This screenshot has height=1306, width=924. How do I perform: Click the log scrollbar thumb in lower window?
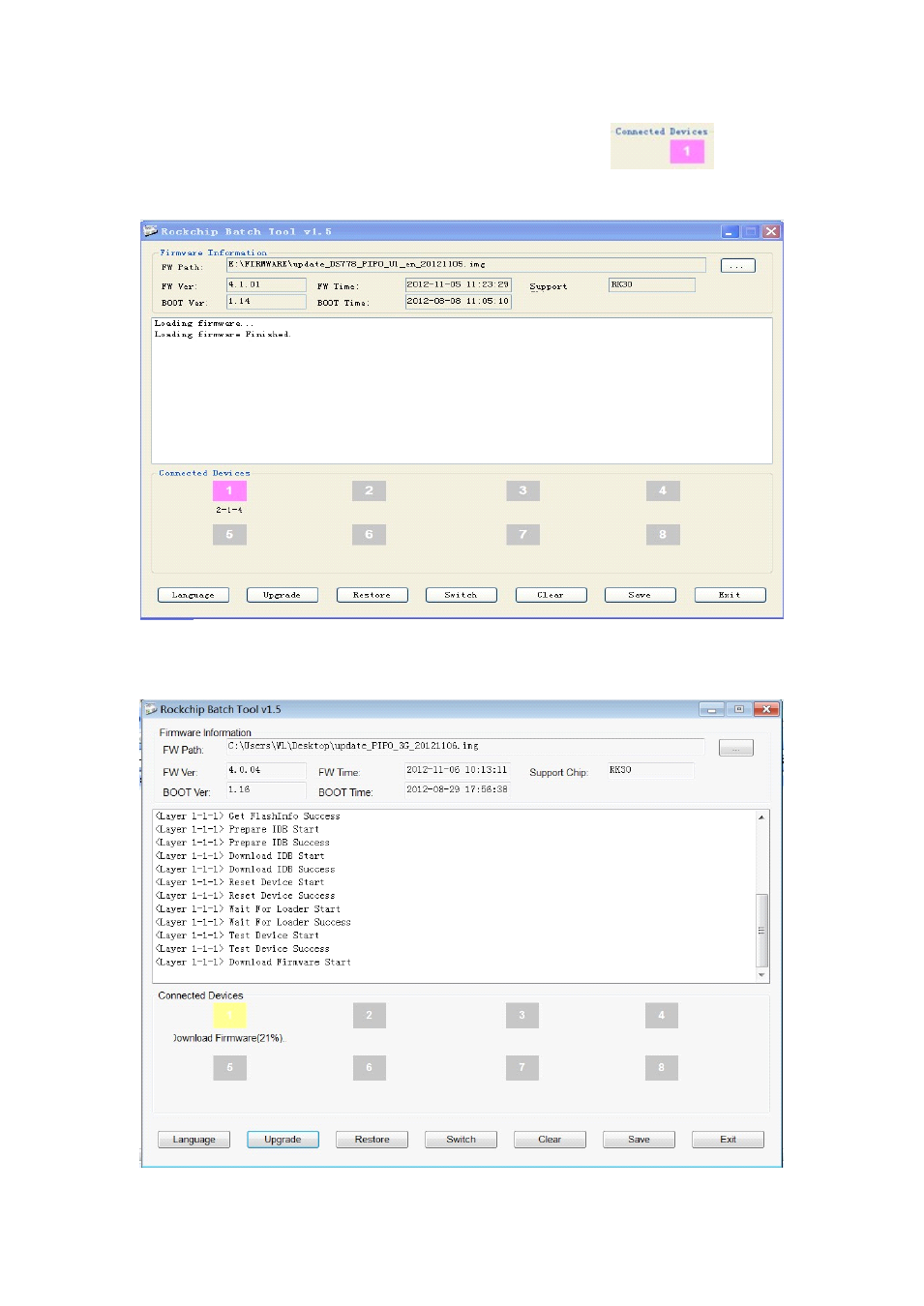761,931
